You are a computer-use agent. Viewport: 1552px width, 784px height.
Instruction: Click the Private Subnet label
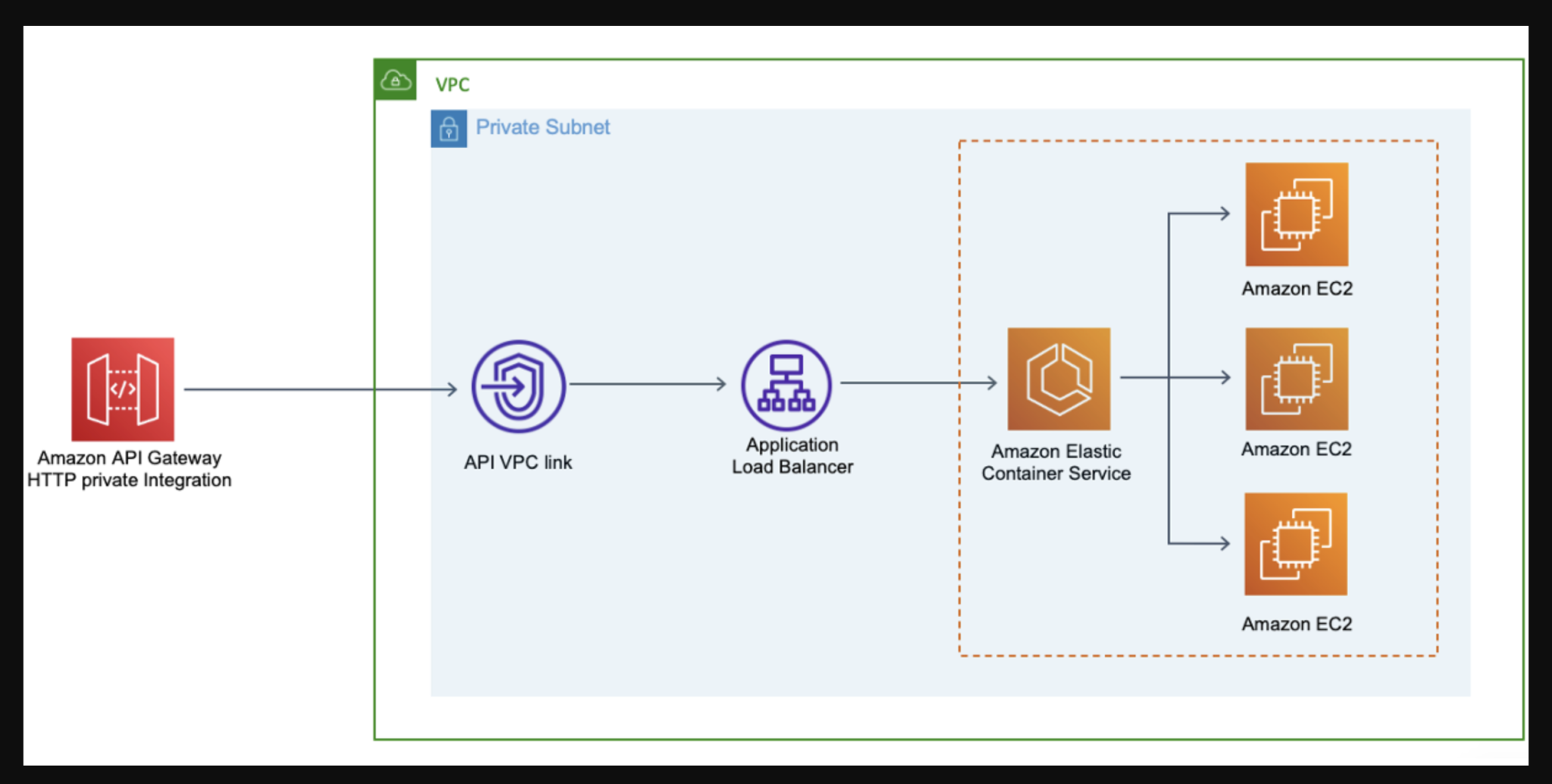click(543, 127)
